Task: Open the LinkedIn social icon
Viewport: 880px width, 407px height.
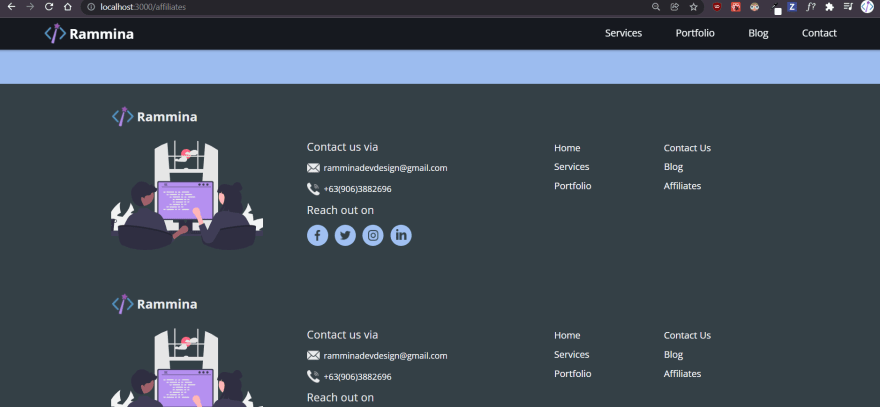Action: coord(401,235)
